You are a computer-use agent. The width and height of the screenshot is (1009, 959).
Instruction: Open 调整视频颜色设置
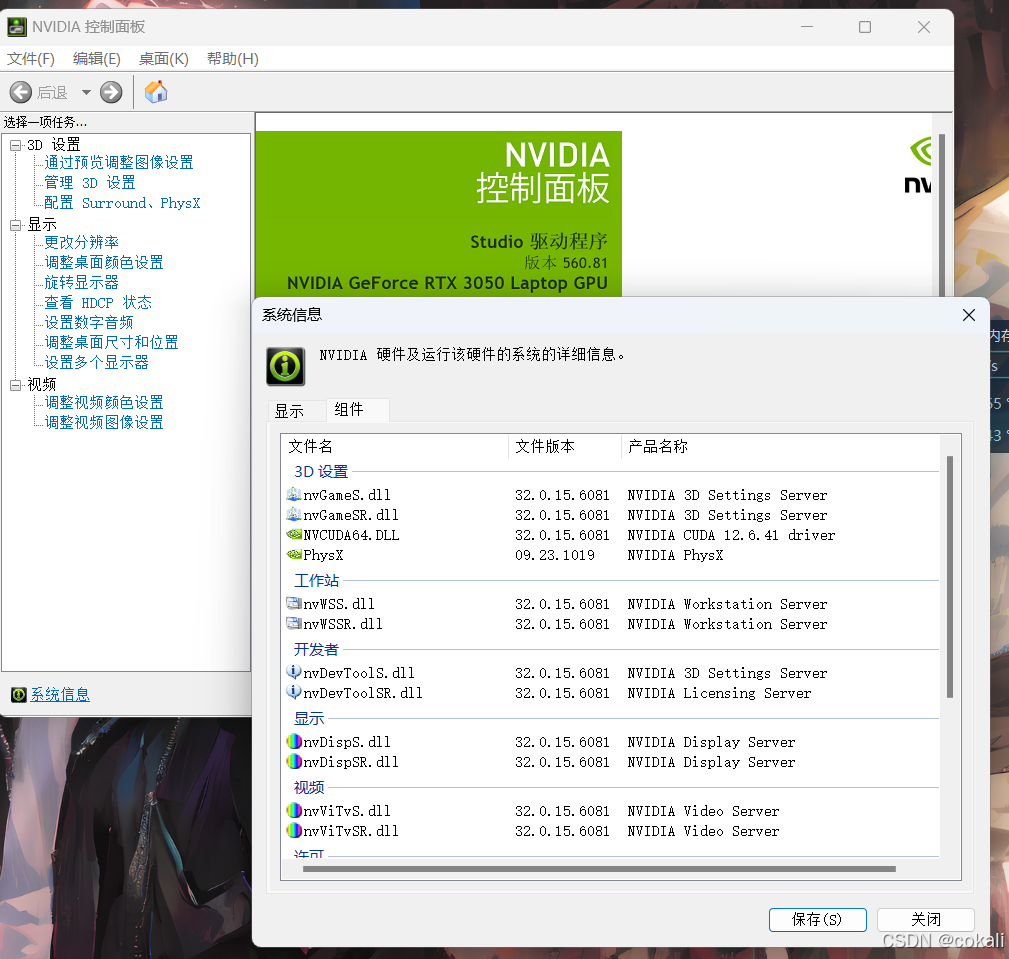[x=104, y=402]
